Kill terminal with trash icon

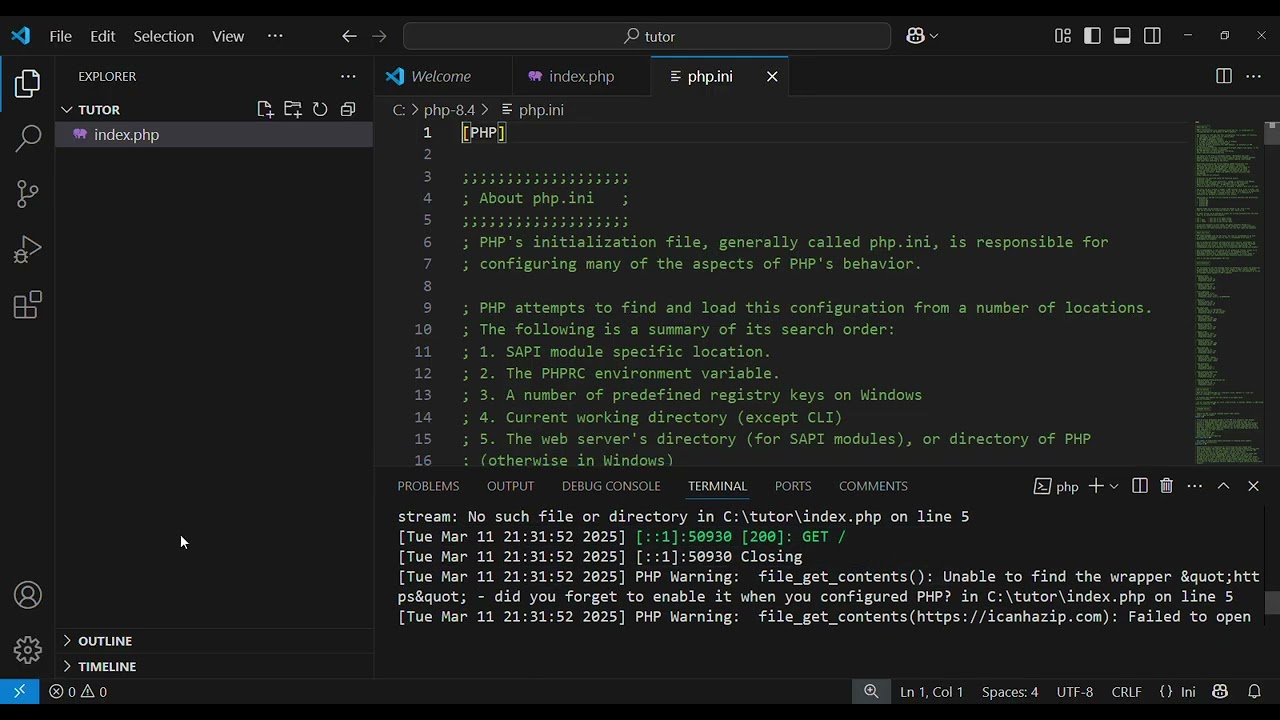coord(1166,486)
